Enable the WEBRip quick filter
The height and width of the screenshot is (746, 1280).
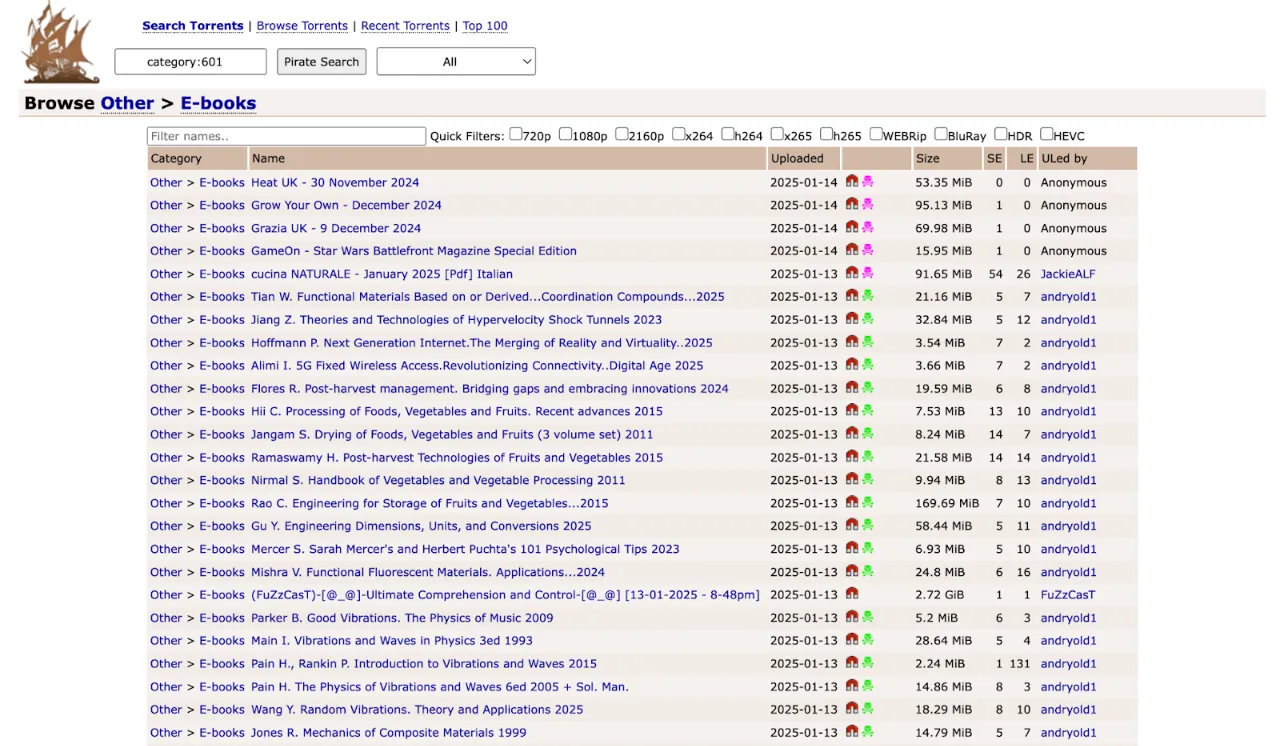tap(875, 134)
